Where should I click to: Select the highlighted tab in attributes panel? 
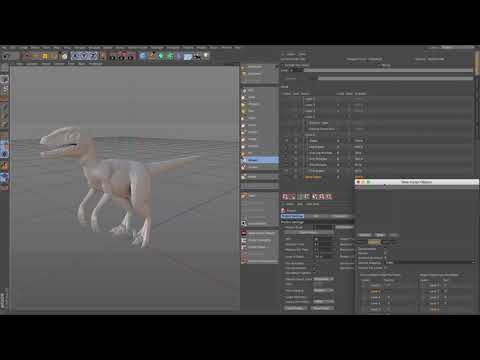292,216
